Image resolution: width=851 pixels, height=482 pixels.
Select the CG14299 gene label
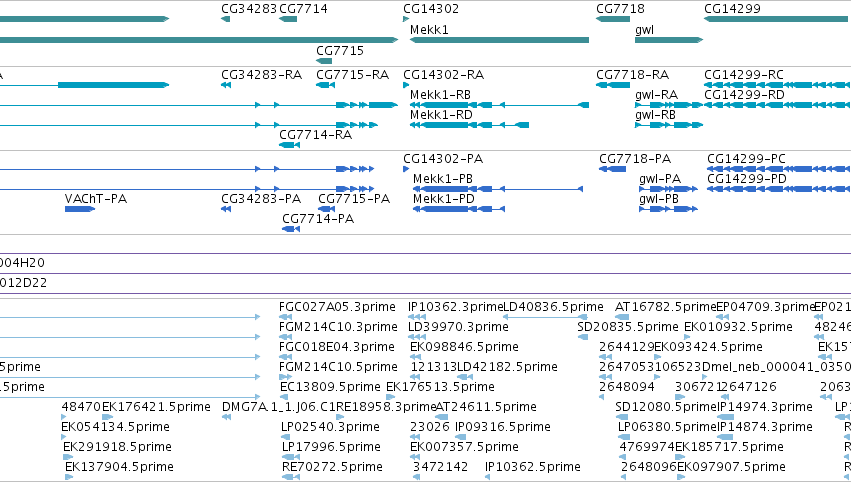click(732, 9)
